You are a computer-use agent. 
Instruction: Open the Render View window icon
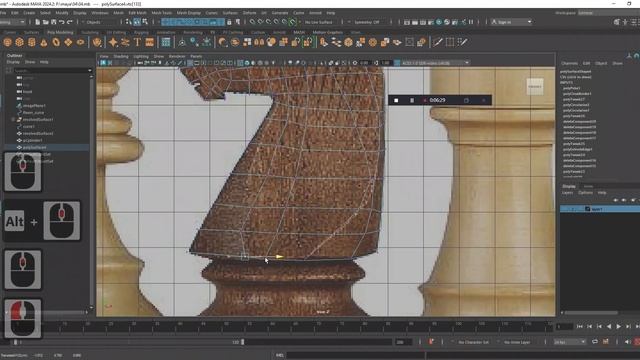(x=407, y=22)
